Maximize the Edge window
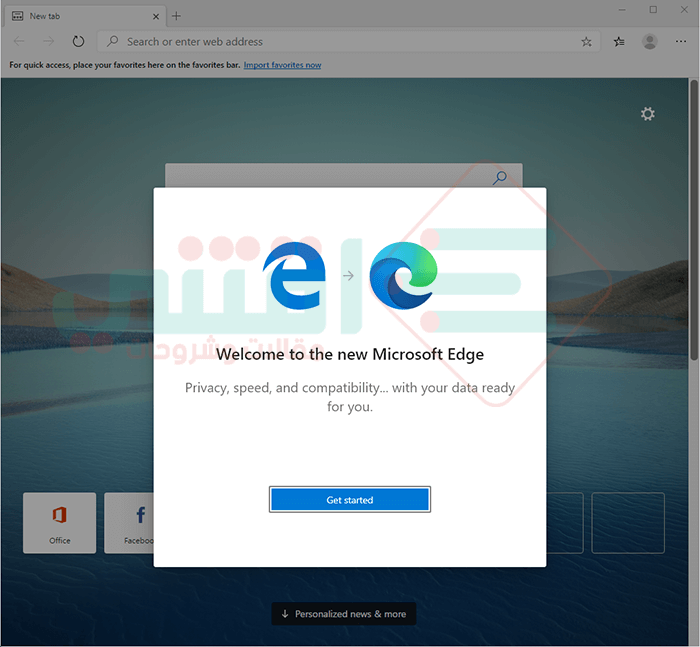This screenshot has width=700, height=647. pos(653,10)
